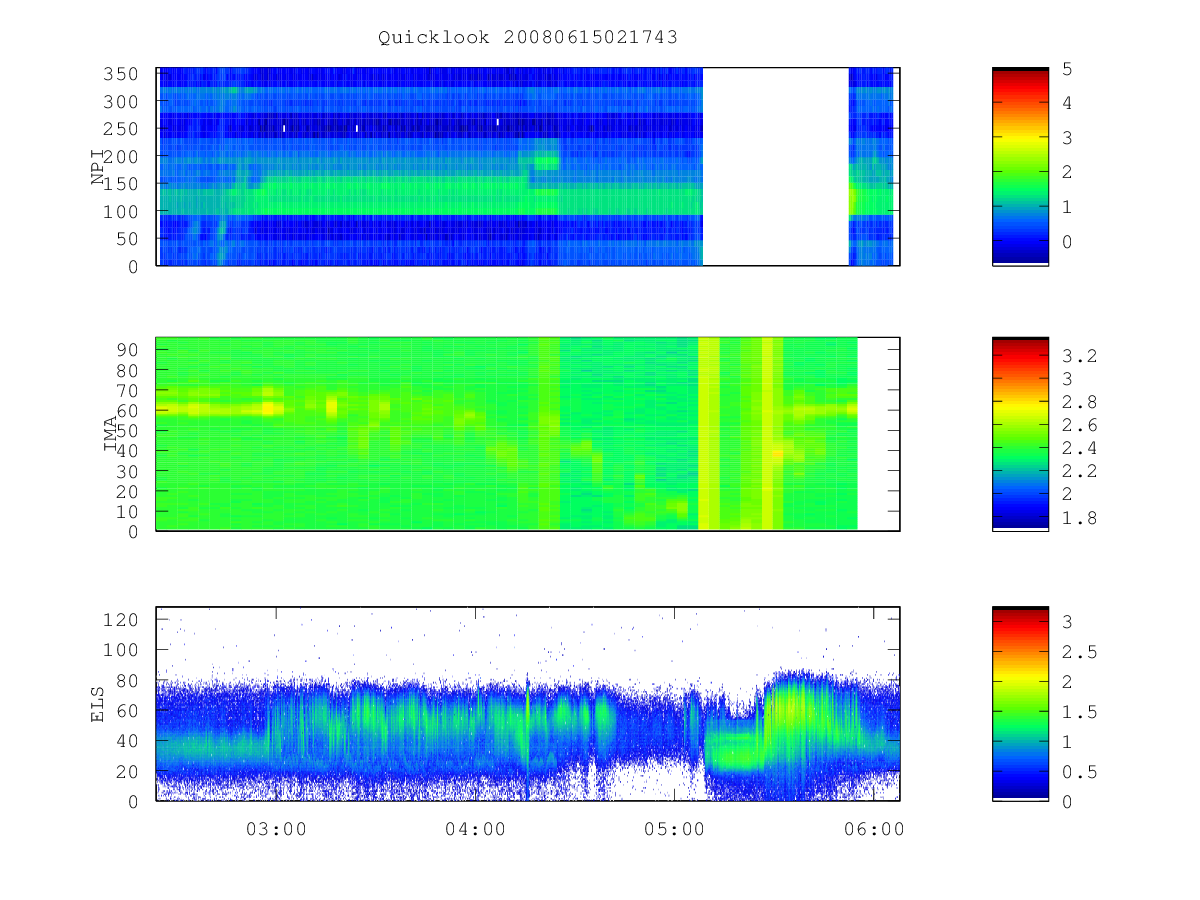Click the 2.2 label on IMA color bar
This screenshot has width=1200, height=900.
(x=1080, y=471)
